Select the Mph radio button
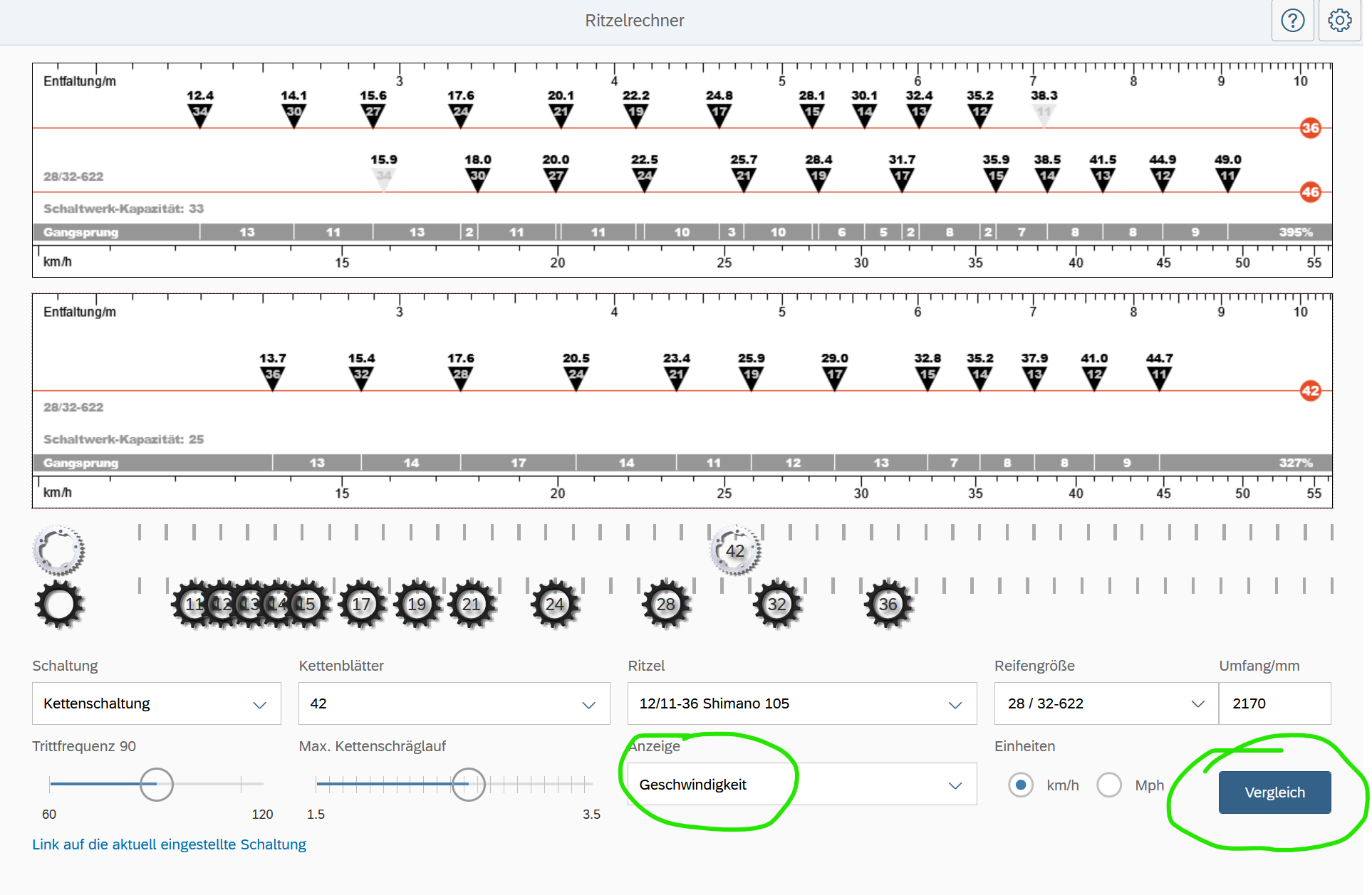 tap(1109, 785)
